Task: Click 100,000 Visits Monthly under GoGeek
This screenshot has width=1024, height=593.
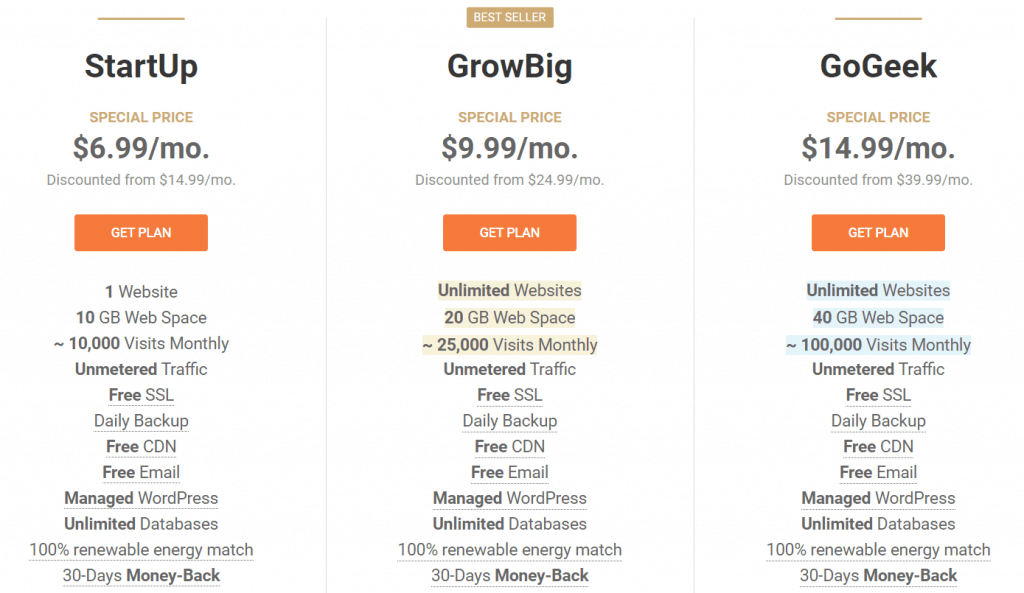Action: pyautogui.click(x=877, y=344)
